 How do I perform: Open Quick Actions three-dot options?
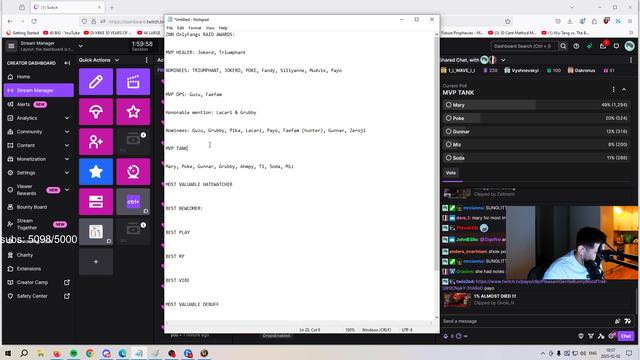pos(147,60)
